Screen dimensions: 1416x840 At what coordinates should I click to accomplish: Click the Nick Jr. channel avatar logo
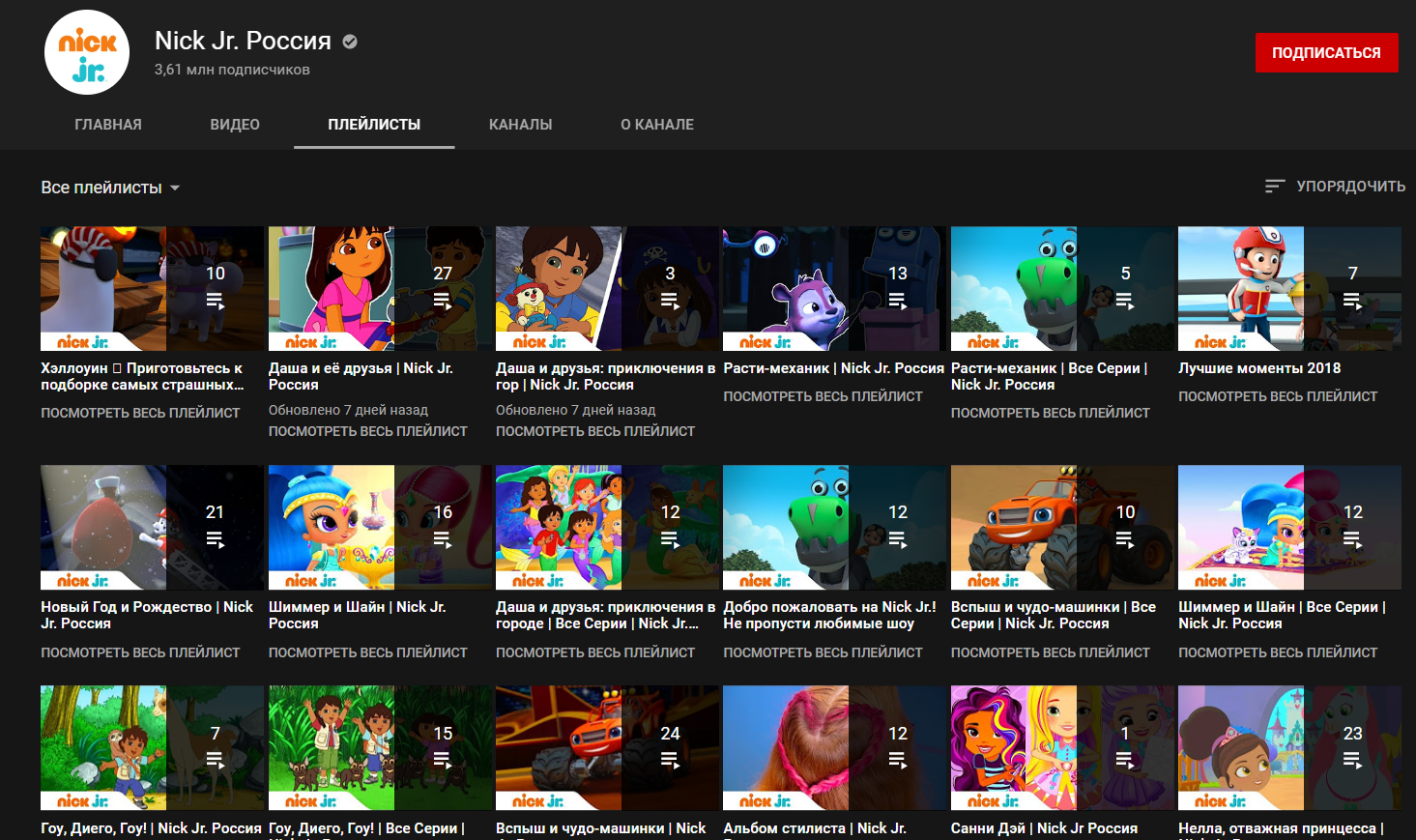pos(87,53)
